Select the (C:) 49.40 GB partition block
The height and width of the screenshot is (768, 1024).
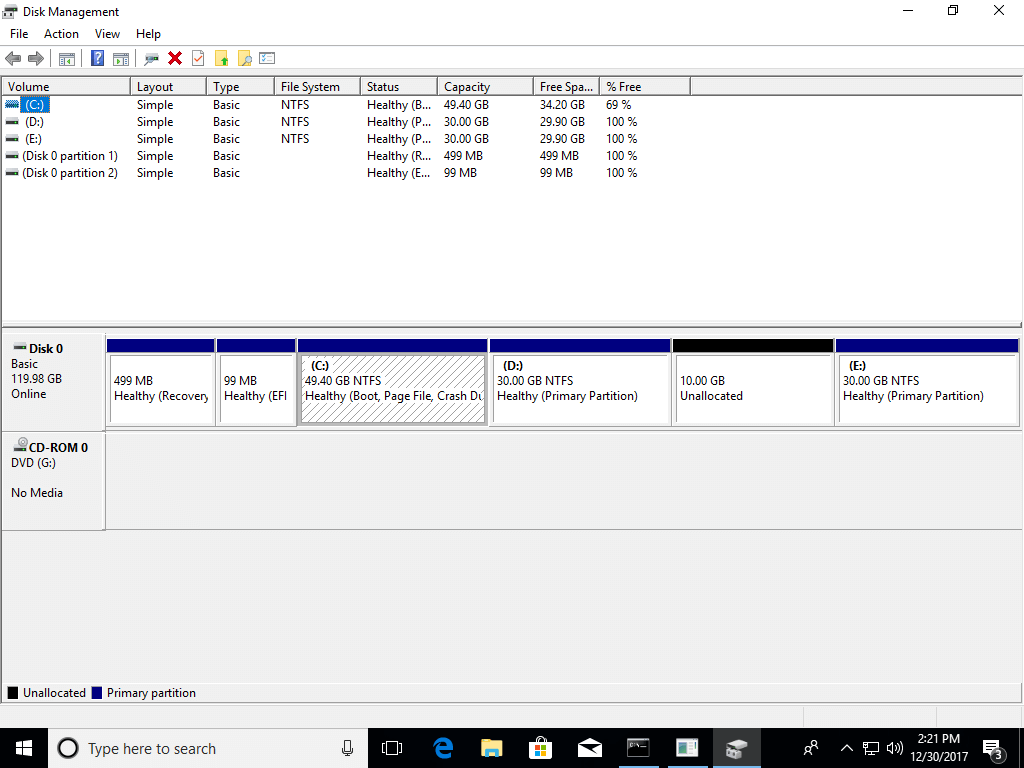392,383
